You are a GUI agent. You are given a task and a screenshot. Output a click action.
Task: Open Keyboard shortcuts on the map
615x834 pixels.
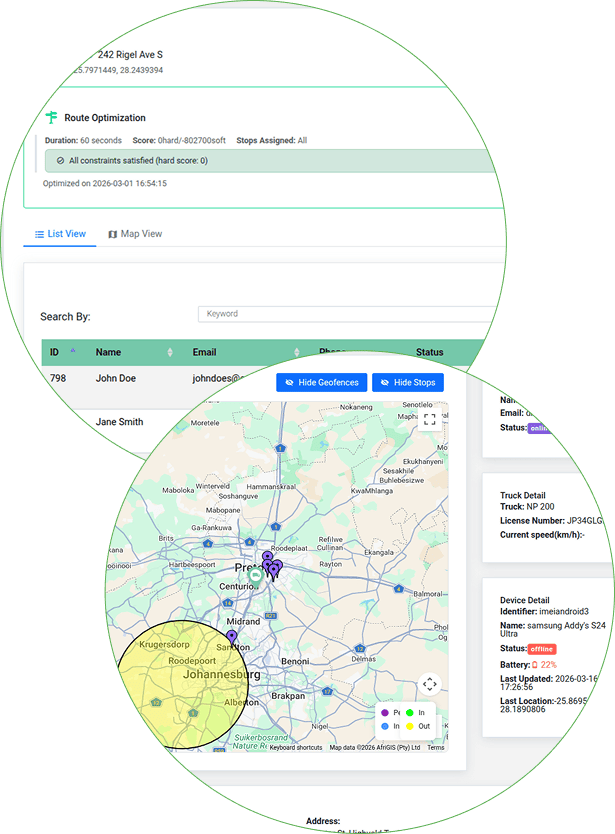[x=296, y=747]
